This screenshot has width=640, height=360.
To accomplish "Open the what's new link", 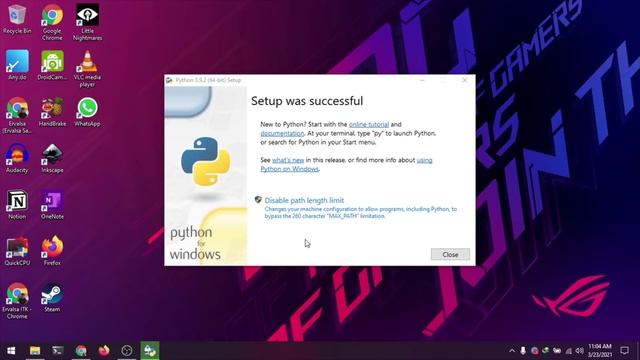I will [x=288, y=160].
